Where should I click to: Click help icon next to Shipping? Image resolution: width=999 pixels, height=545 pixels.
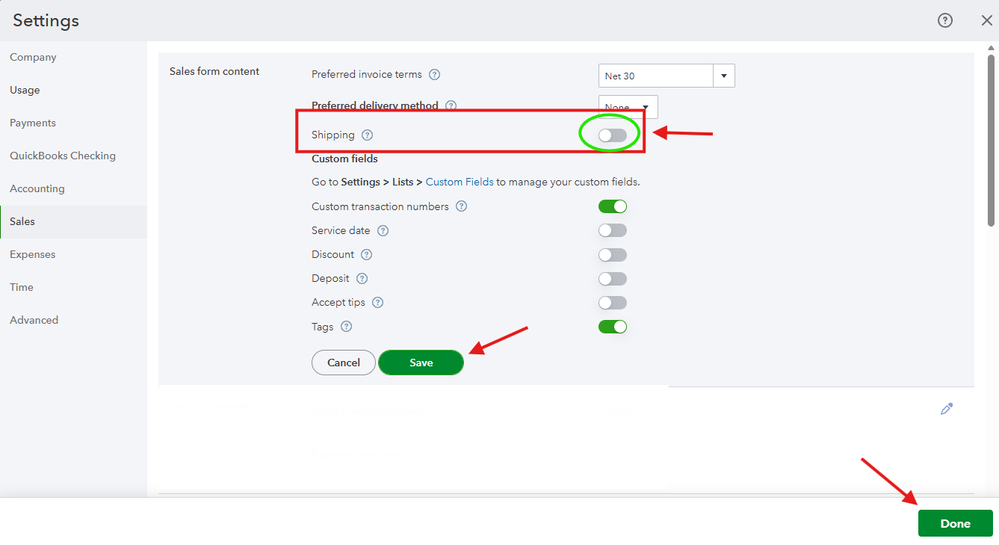(367, 135)
